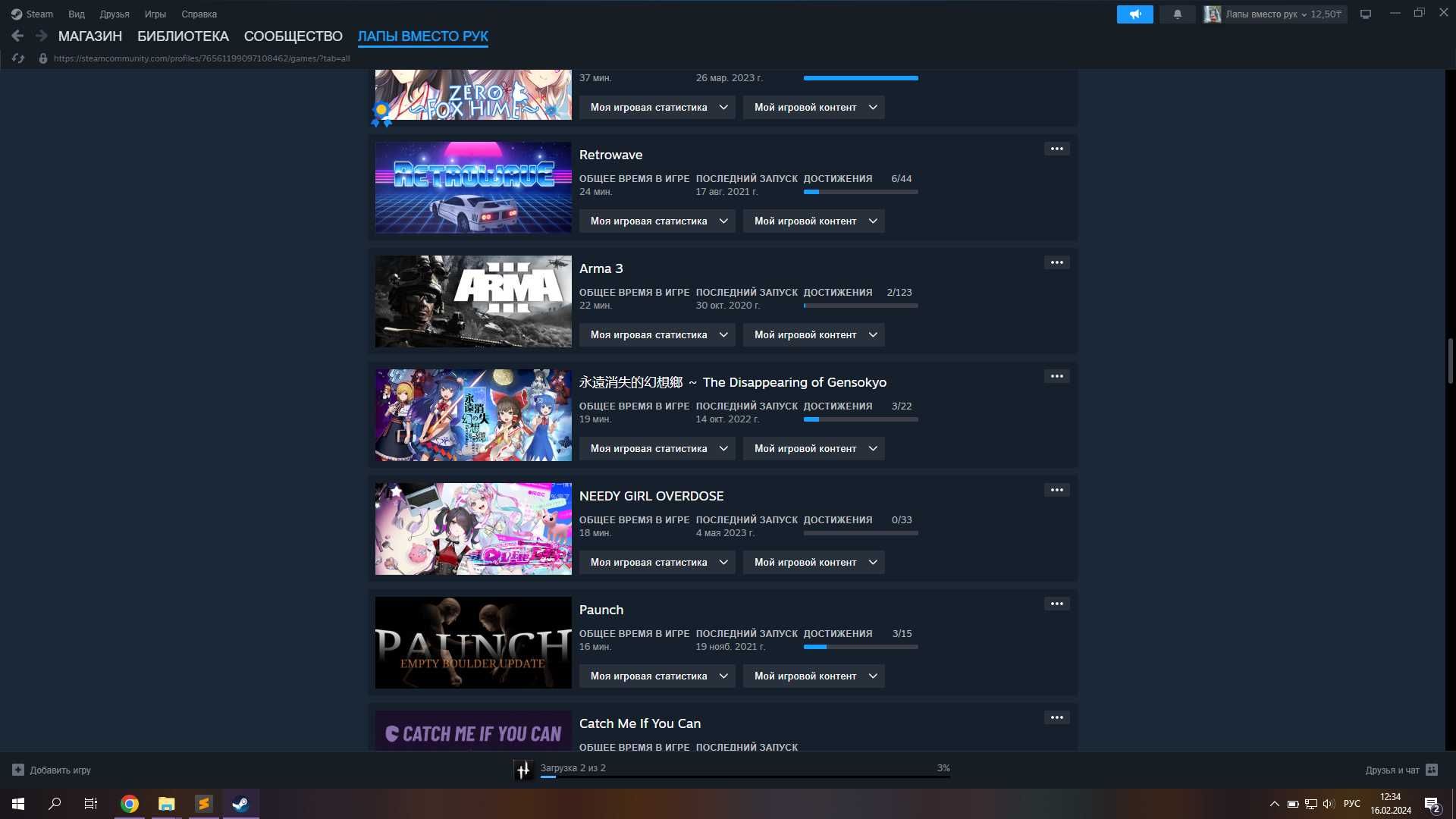Open the Игры menu
Viewport: 1456px width, 819px height.
(x=155, y=14)
